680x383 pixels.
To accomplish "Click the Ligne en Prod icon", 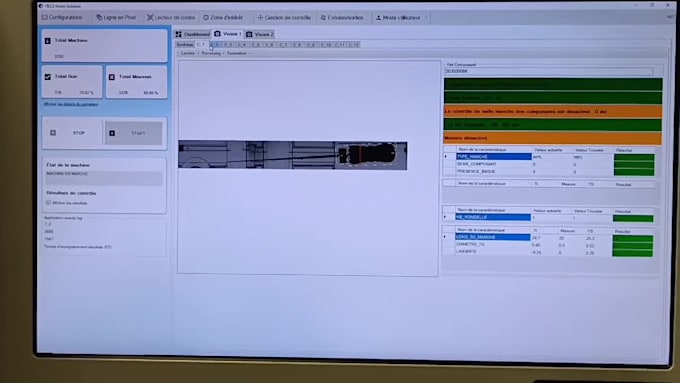I will (99, 17).
